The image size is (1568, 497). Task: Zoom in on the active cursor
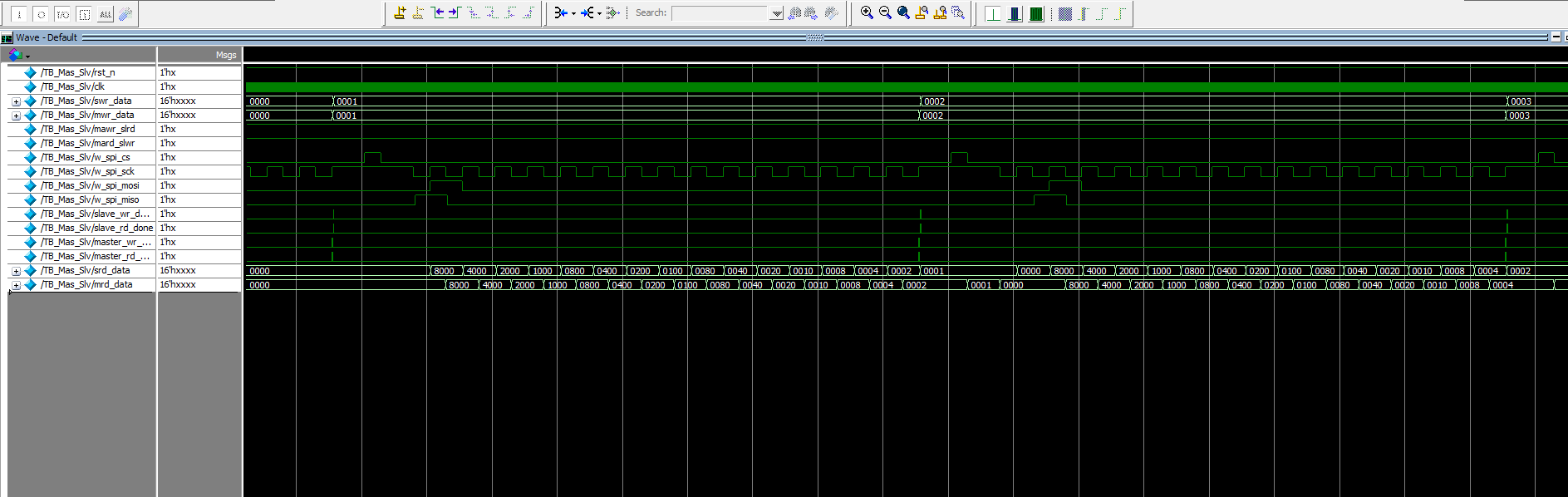point(922,12)
